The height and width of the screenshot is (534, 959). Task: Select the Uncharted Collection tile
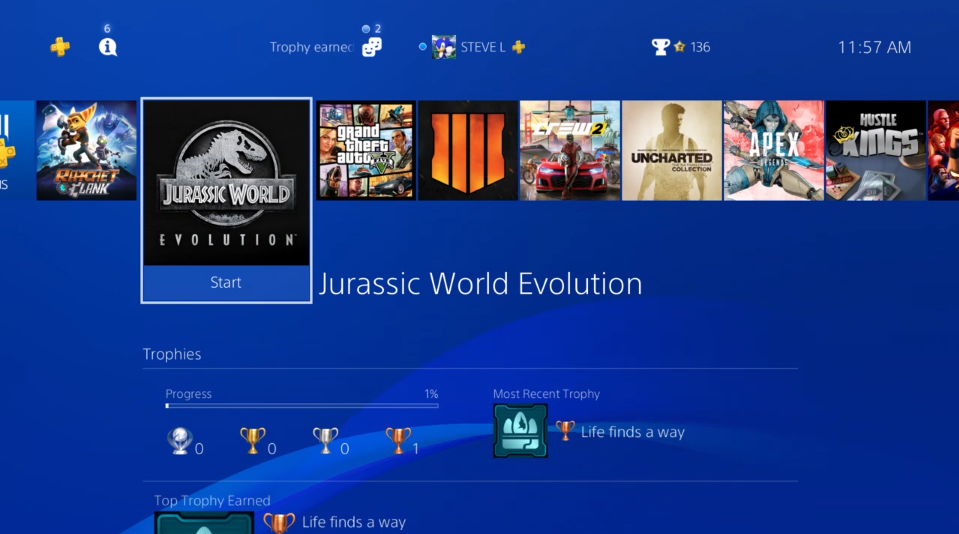coord(672,150)
